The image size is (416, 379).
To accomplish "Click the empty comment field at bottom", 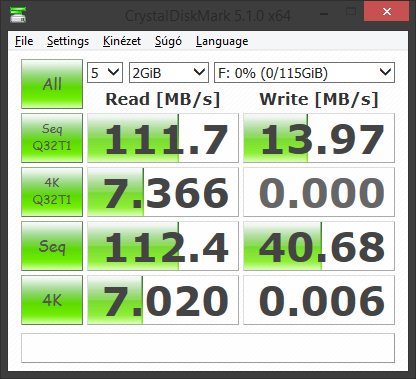I will coord(208,348).
